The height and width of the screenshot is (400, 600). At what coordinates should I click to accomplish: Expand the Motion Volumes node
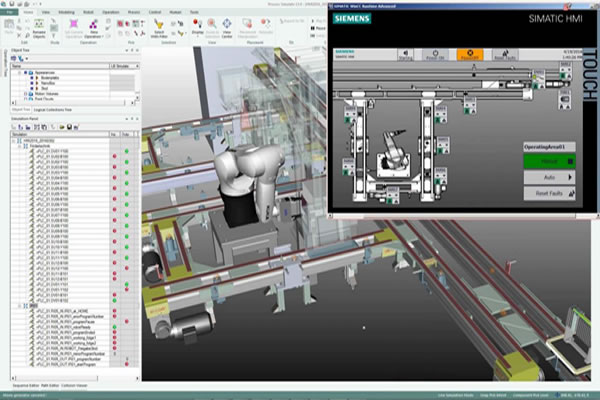coord(25,93)
